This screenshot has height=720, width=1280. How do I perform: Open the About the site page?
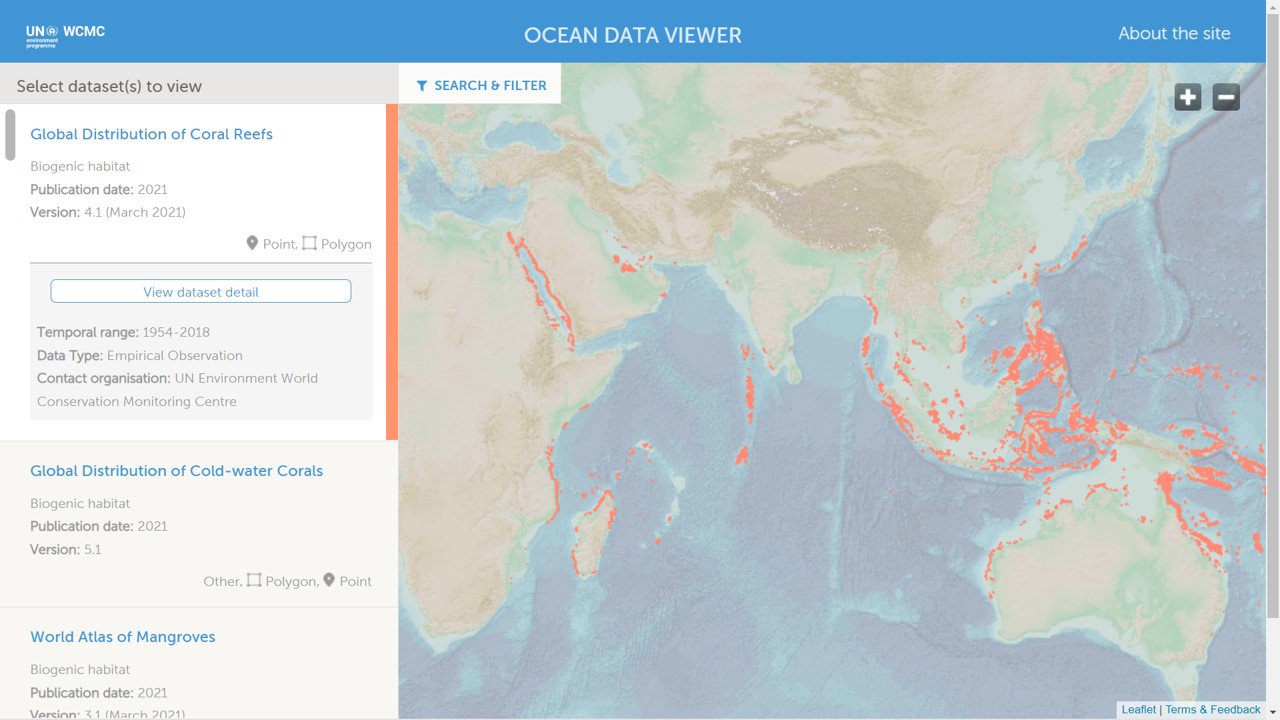1174,34
